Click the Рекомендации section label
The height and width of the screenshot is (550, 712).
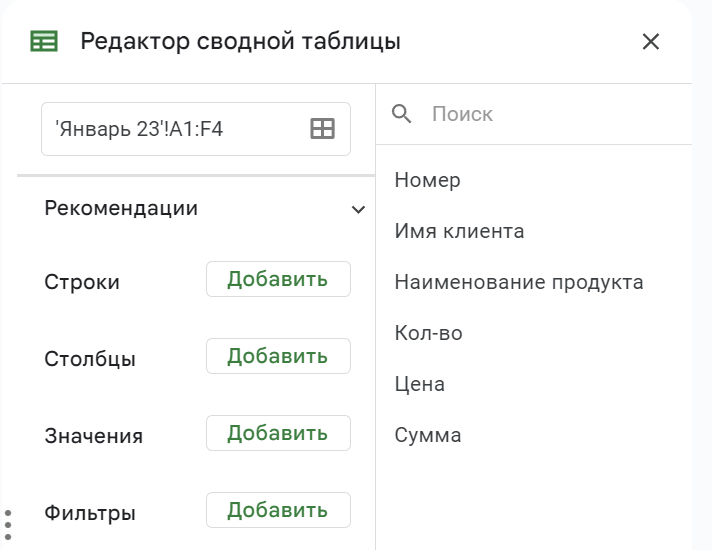pyautogui.click(x=121, y=209)
